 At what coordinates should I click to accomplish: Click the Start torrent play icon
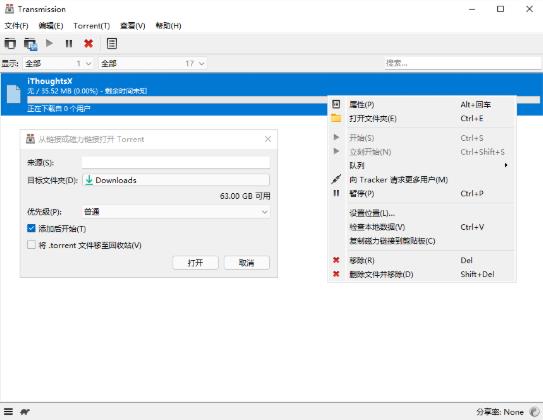(50, 43)
